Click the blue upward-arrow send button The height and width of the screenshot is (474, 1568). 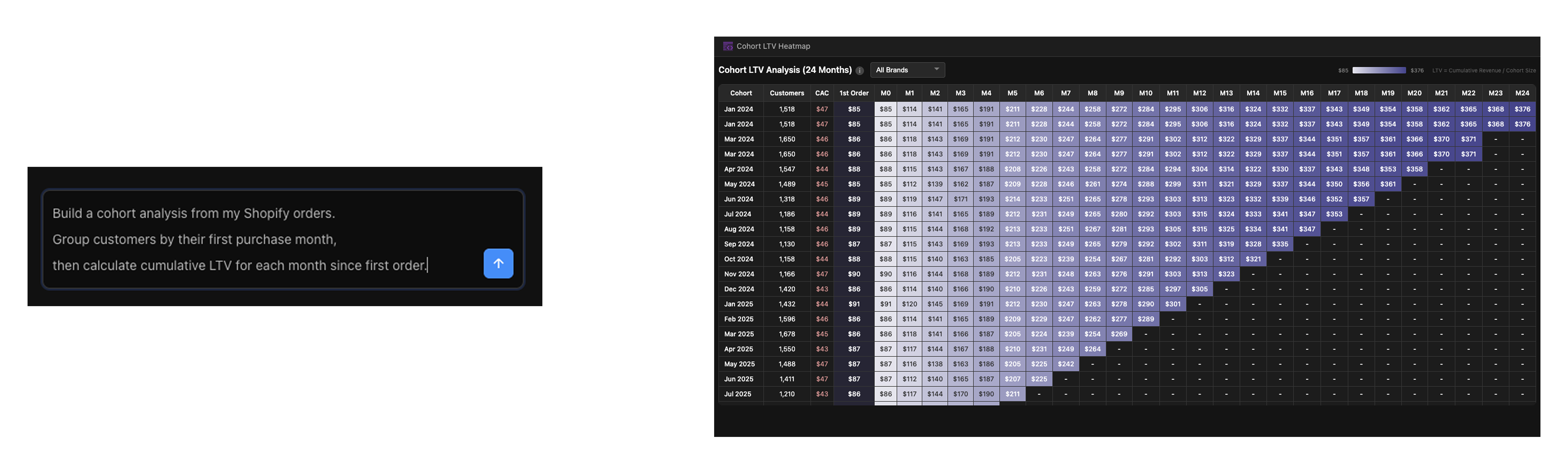click(498, 263)
